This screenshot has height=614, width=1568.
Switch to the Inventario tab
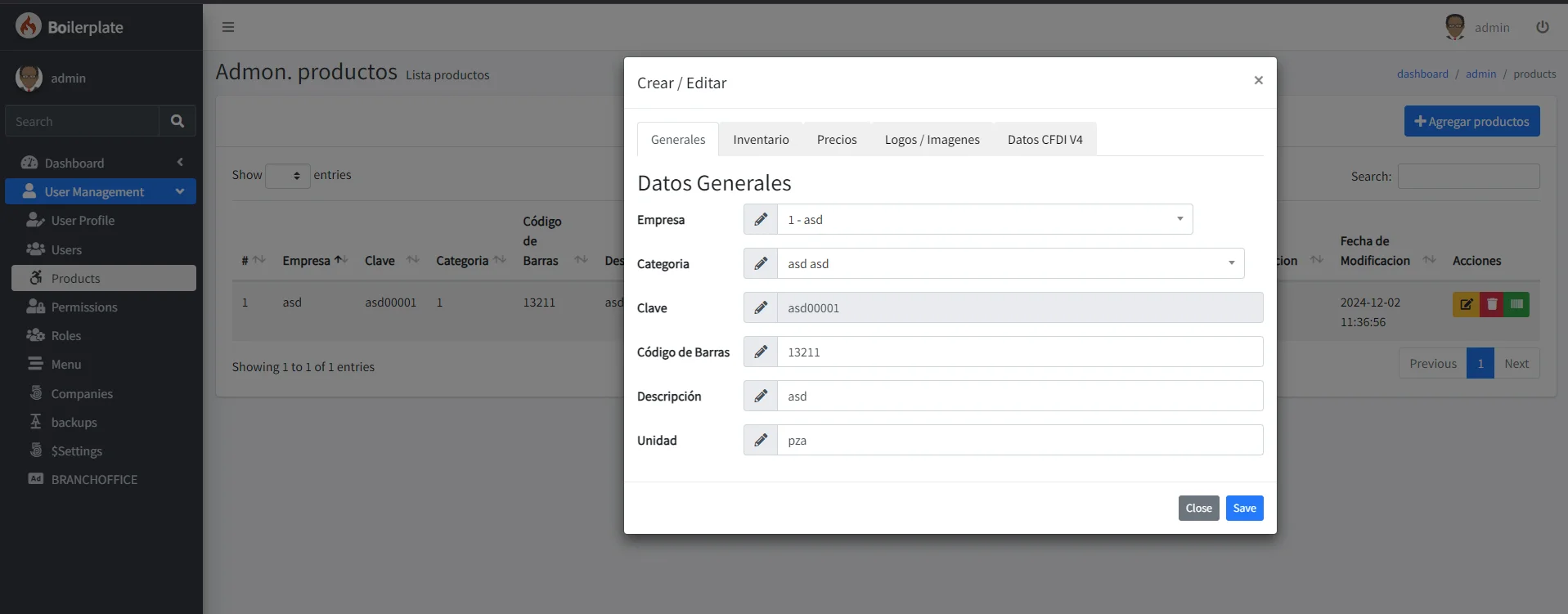tap(761, 140)
